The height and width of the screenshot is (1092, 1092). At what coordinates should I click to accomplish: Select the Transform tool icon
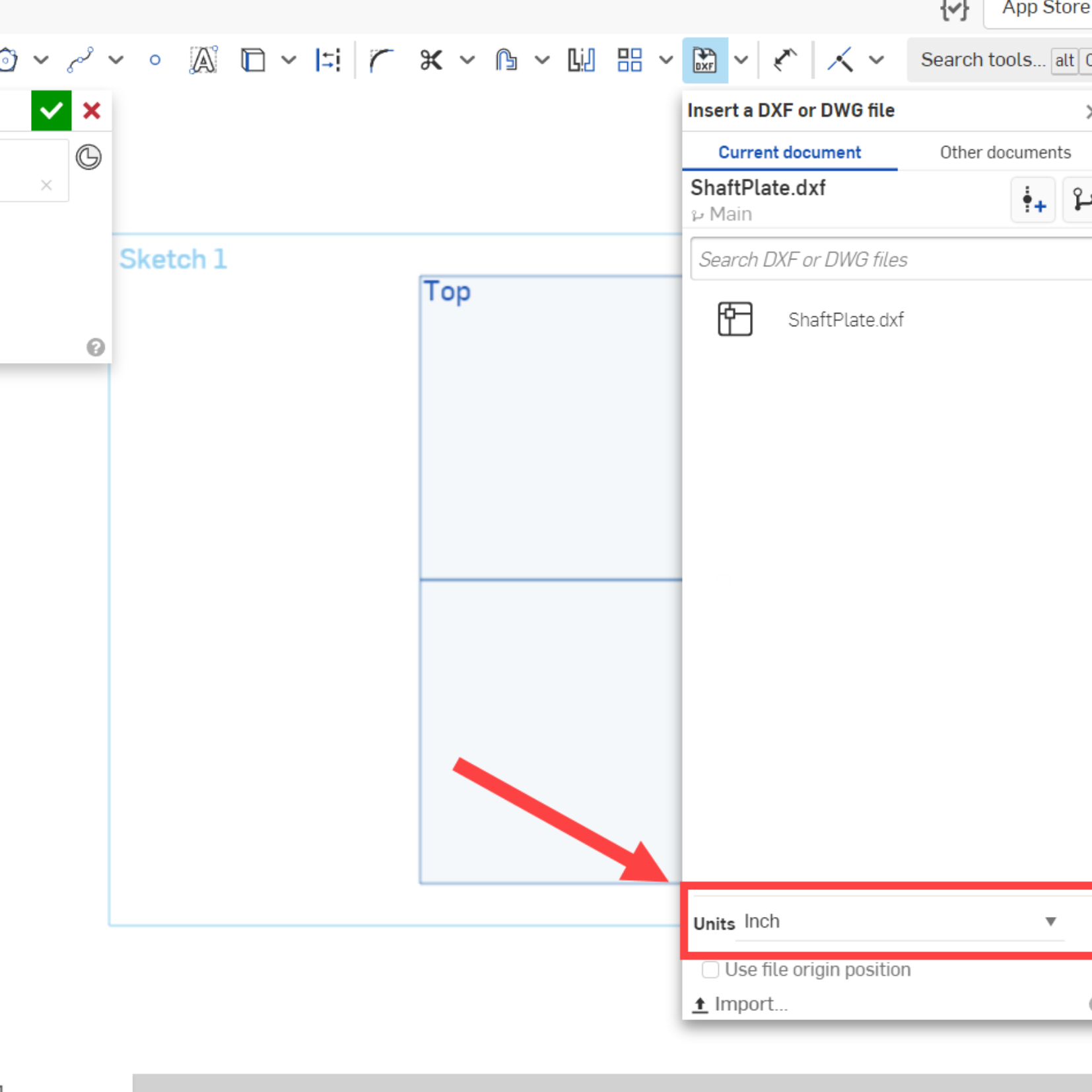(785, 60)
